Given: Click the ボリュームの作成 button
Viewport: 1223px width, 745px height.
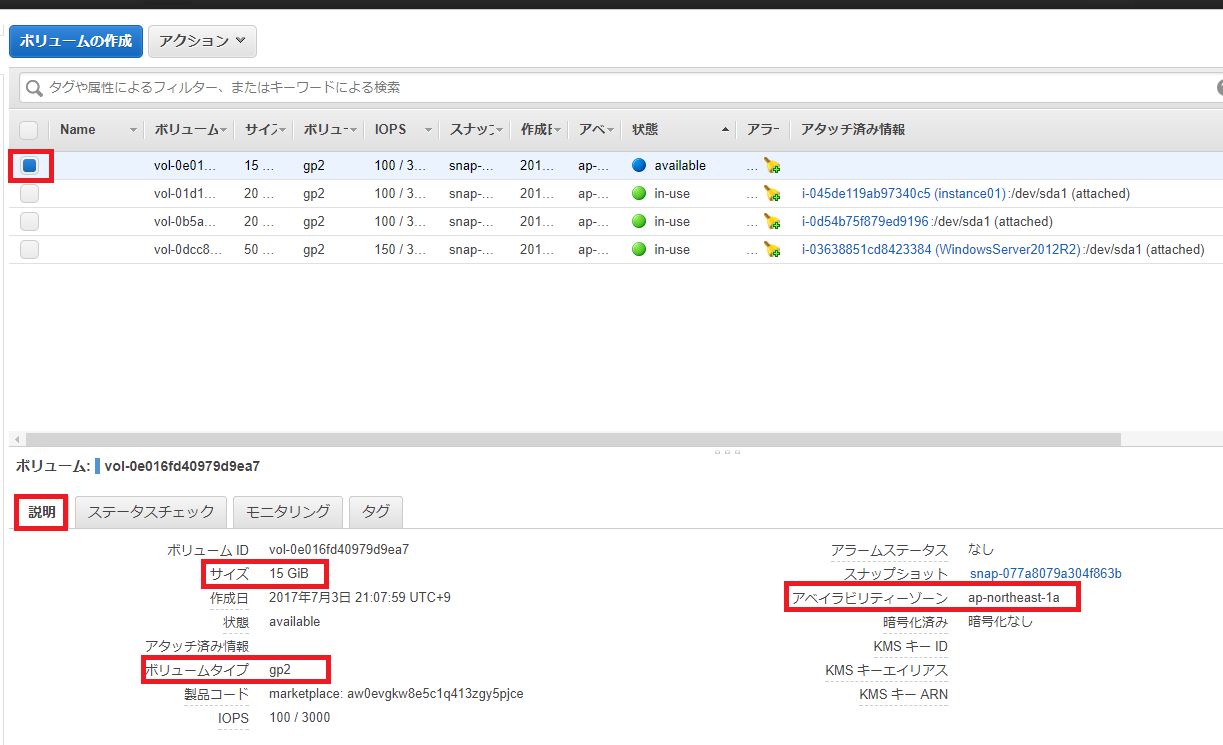Looking at the screenshot, I should click(x=76, y=41).
